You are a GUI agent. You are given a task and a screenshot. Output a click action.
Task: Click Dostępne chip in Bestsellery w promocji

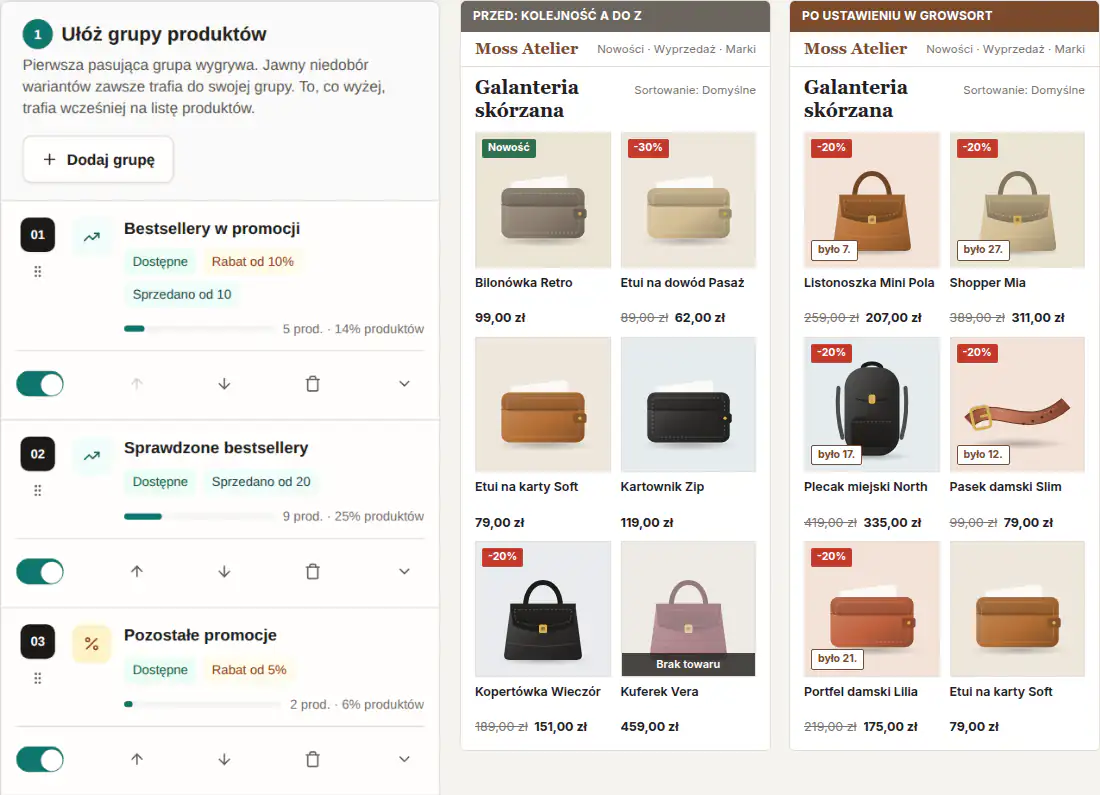coord(160,262)
